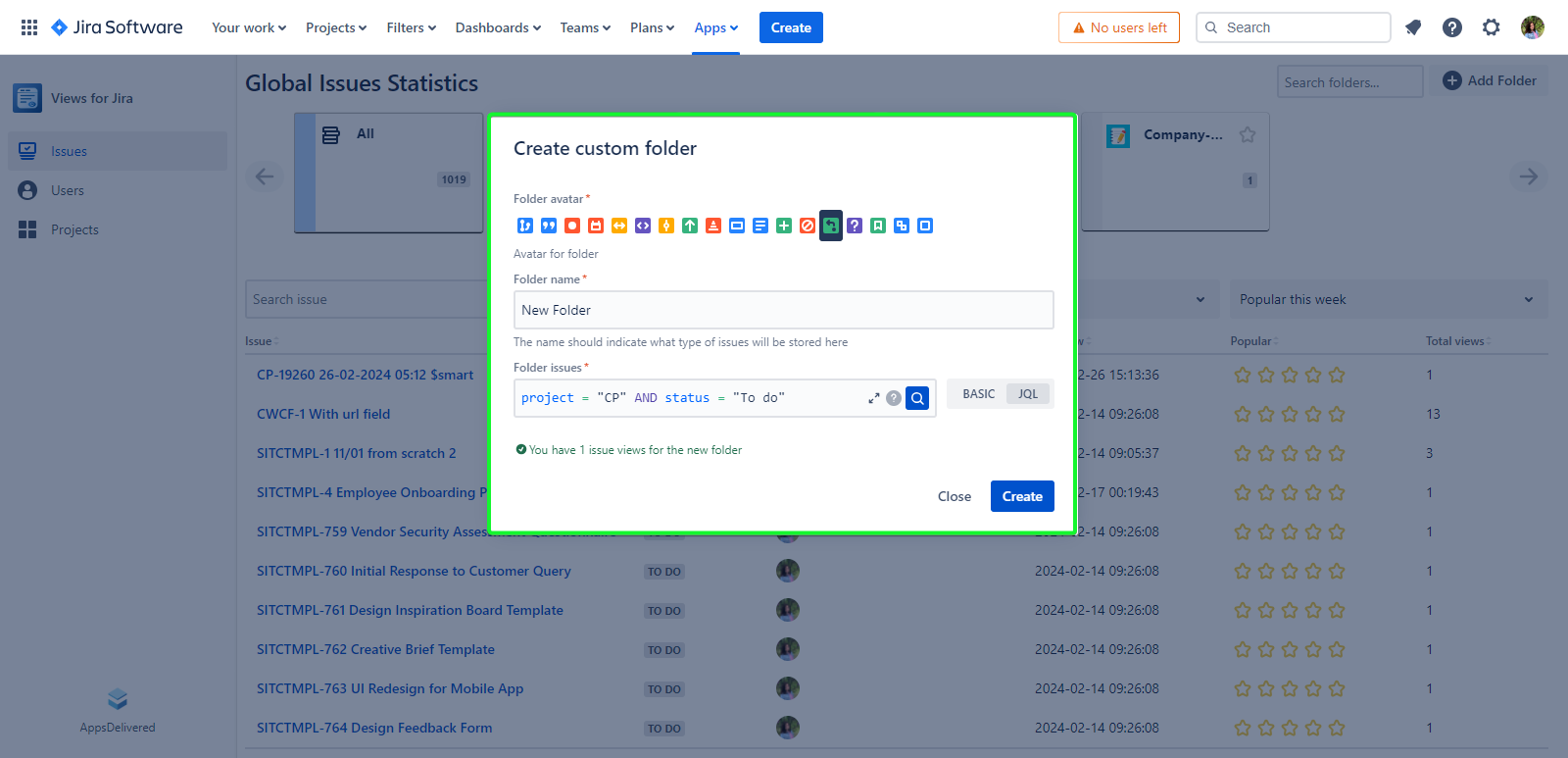
Task: Select the green bookmark folder avatar
Action: click(878, 226)
